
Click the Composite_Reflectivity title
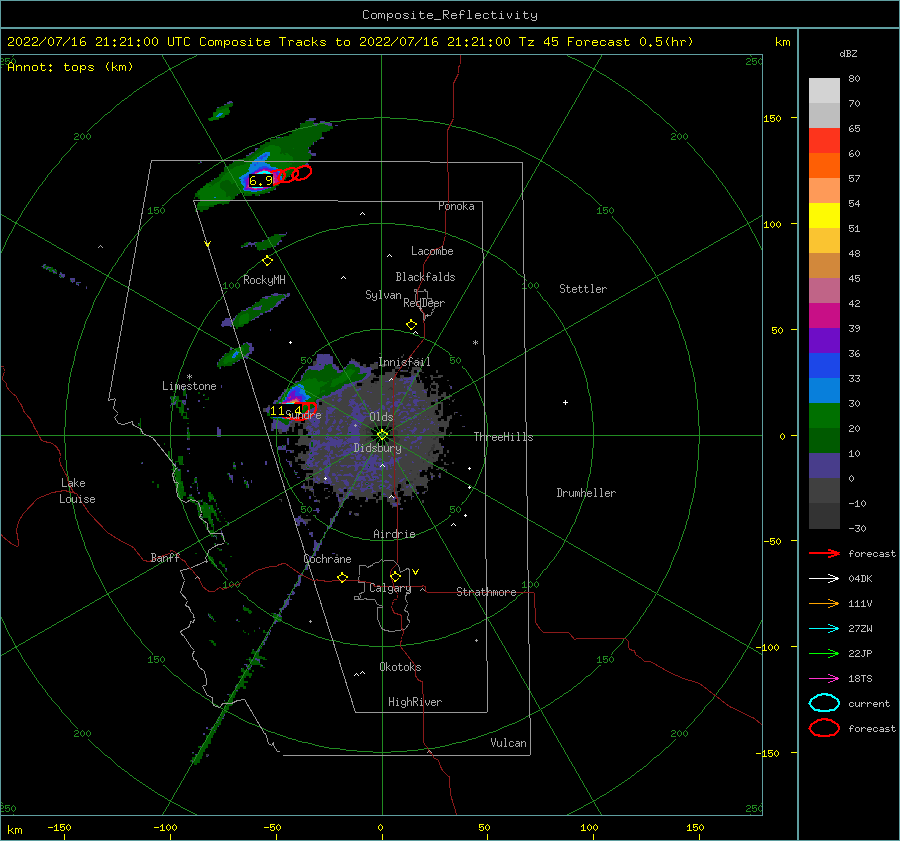(450, 15)
